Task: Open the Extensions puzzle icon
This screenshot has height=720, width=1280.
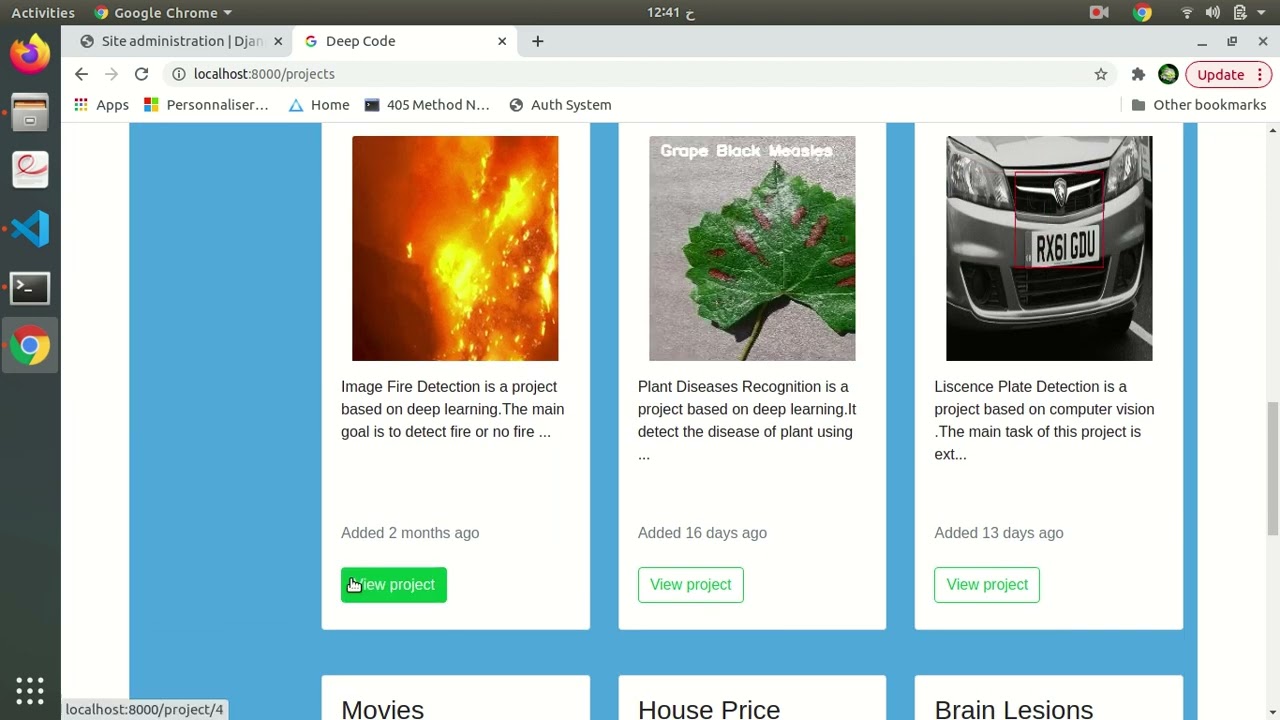Action: pyautogui.click(x=1138, y=74)
